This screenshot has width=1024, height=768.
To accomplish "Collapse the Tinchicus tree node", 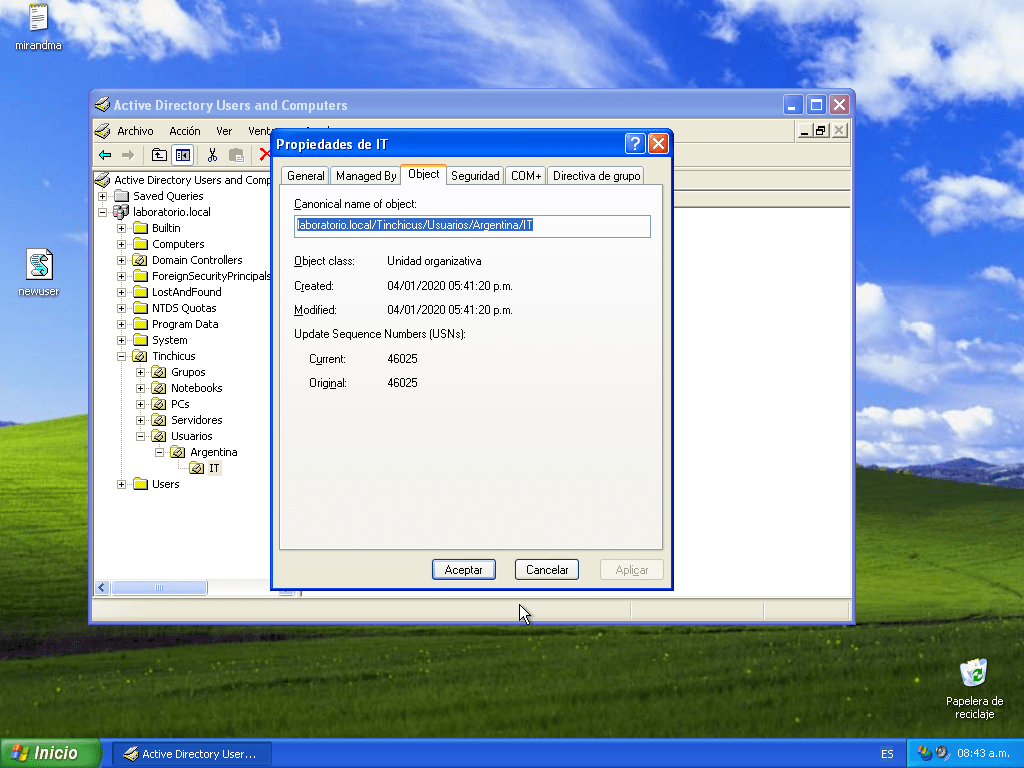I will 122,356.
